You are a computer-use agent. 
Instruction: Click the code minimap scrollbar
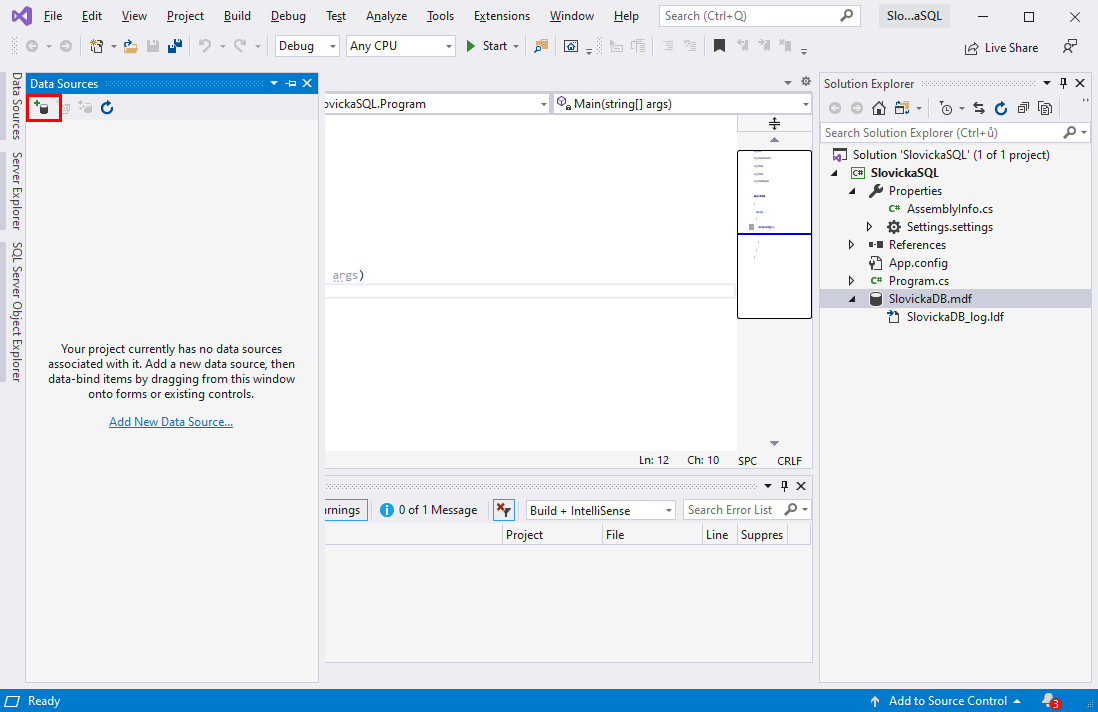pos(774,235)
